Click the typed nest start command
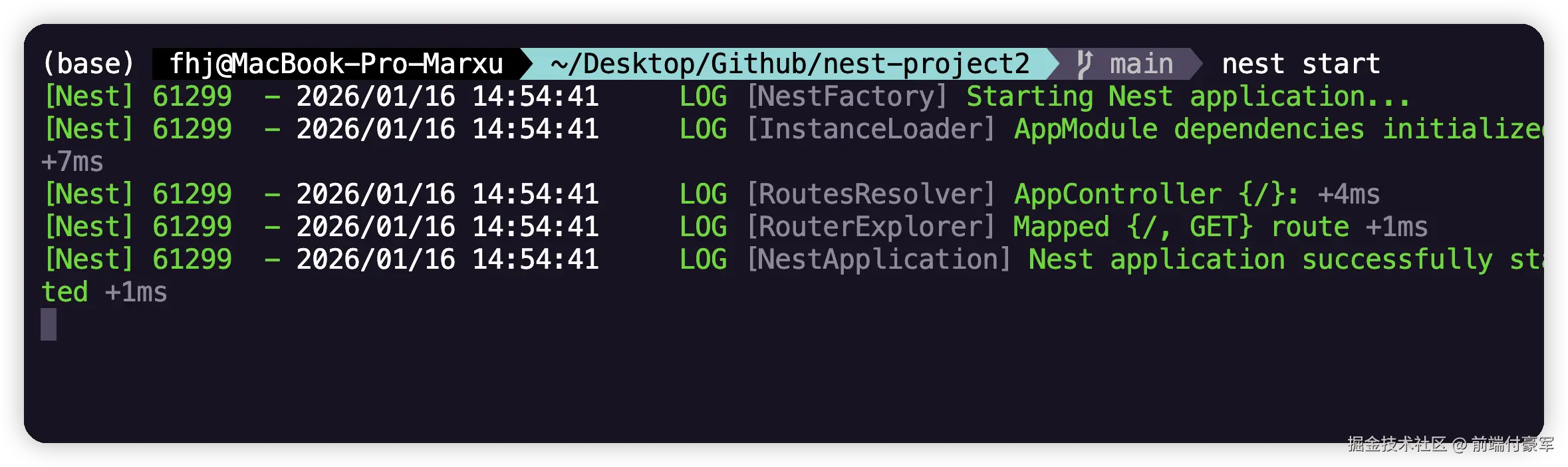The image size is (1568, 467). point(1301,64)
